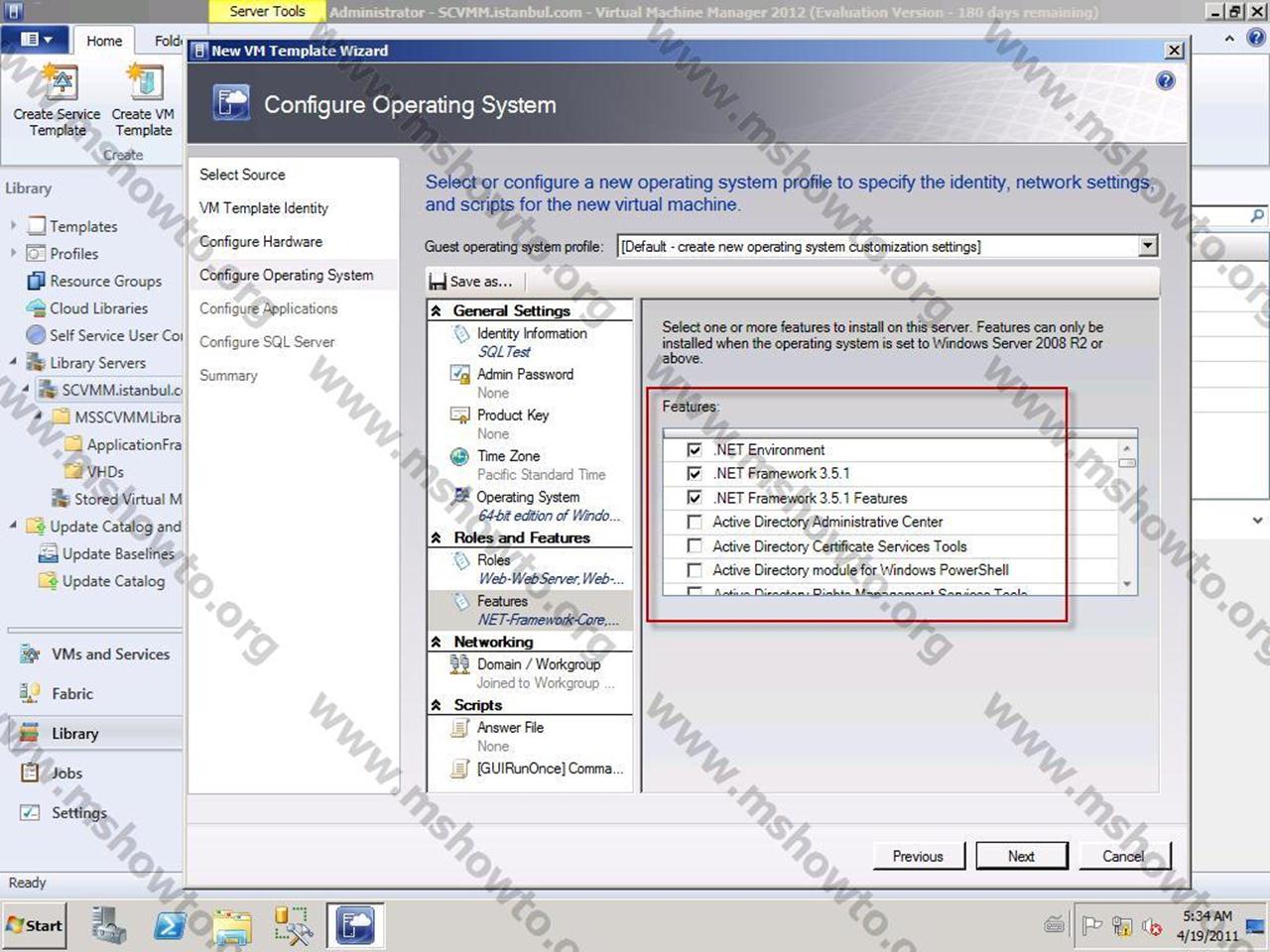Viewport: 1270px width, 952px height.
Task: Expand Profiles tree node
Action: [x=13, y=253]
